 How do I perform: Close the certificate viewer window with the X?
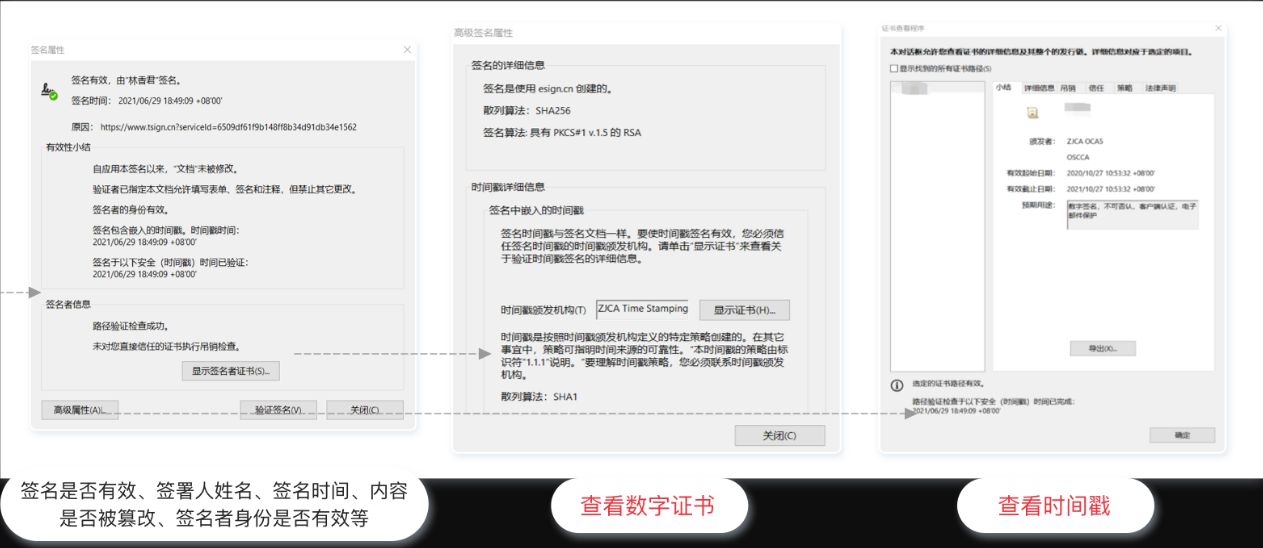coord(1218,29)
